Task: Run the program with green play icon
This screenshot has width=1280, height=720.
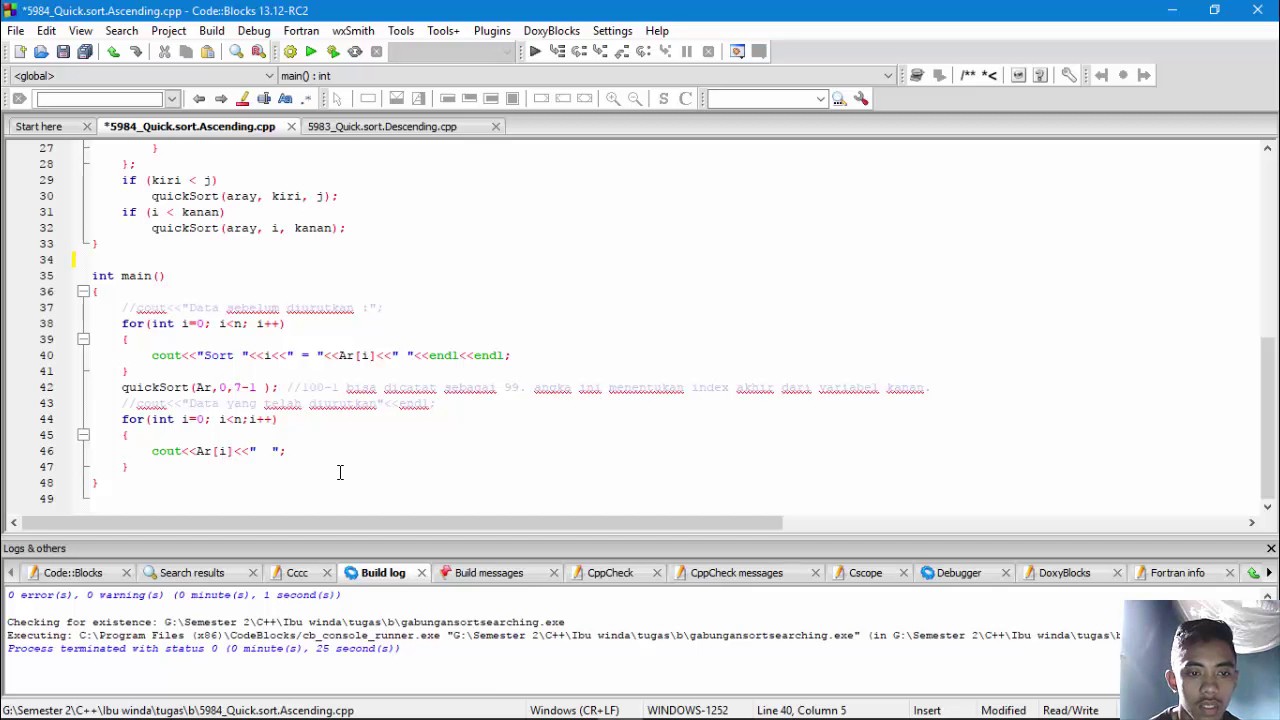Action: (311, 51)
